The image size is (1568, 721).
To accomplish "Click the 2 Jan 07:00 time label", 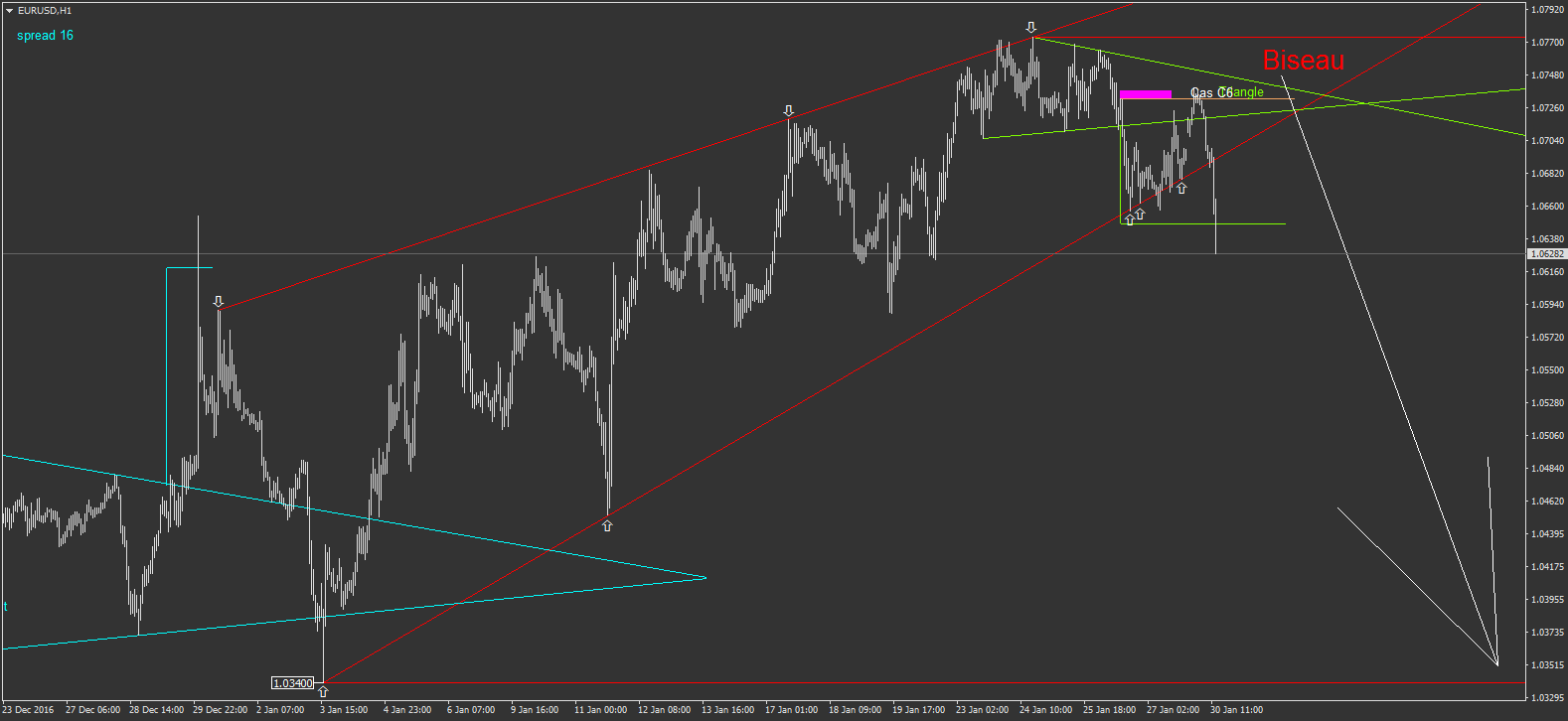I will tap(280, 710).
